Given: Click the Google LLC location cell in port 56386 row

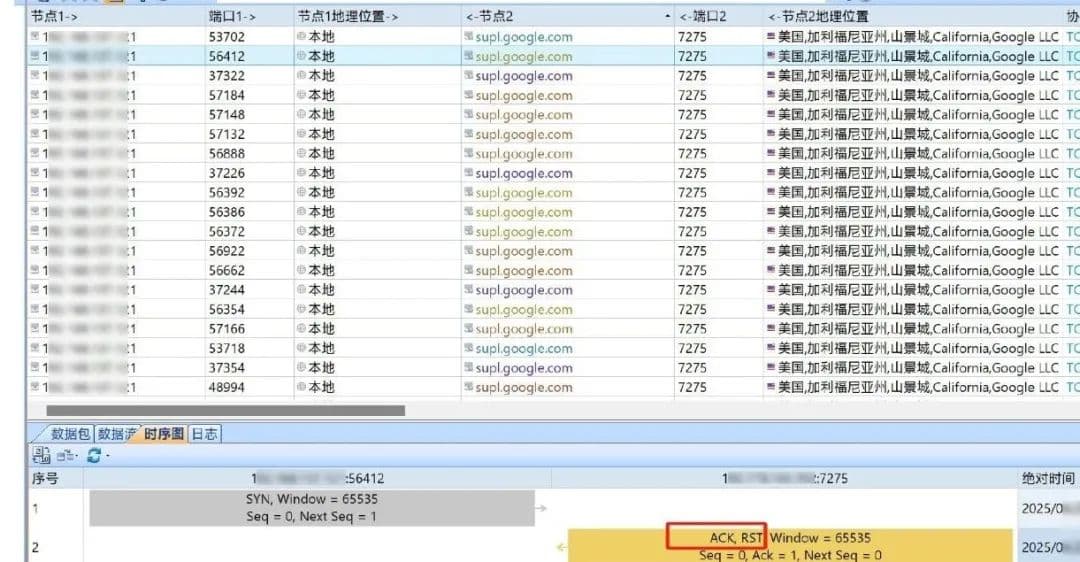Looking at the screenshot, I should [x=918, y=212].
